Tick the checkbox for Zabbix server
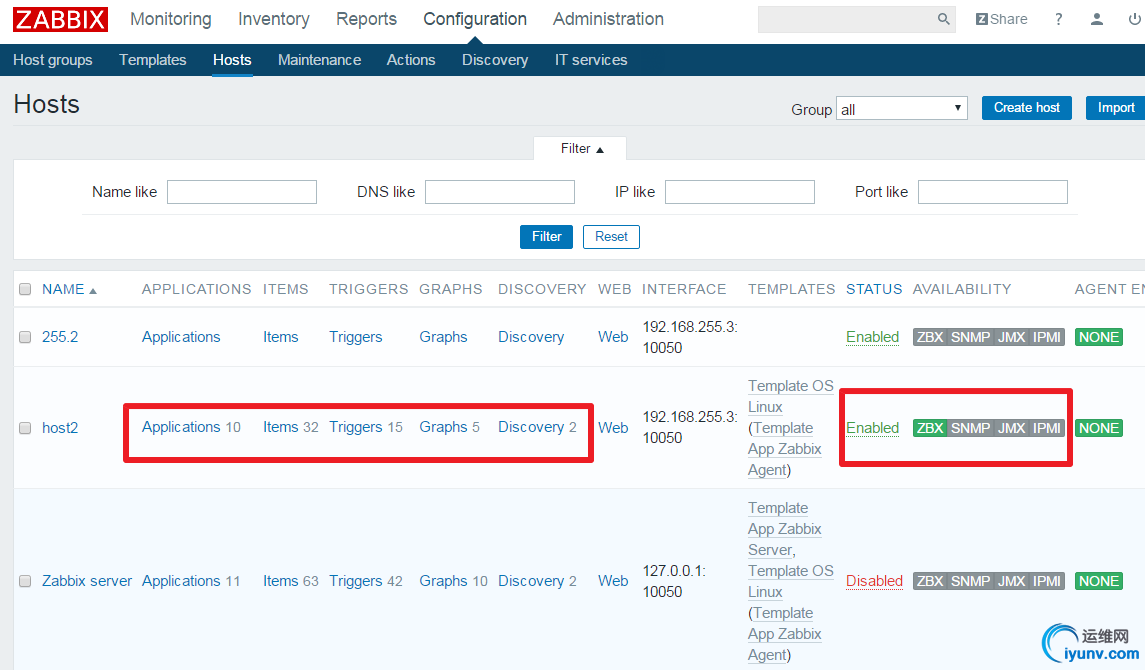1145x670 pixels. pos(25,581)
